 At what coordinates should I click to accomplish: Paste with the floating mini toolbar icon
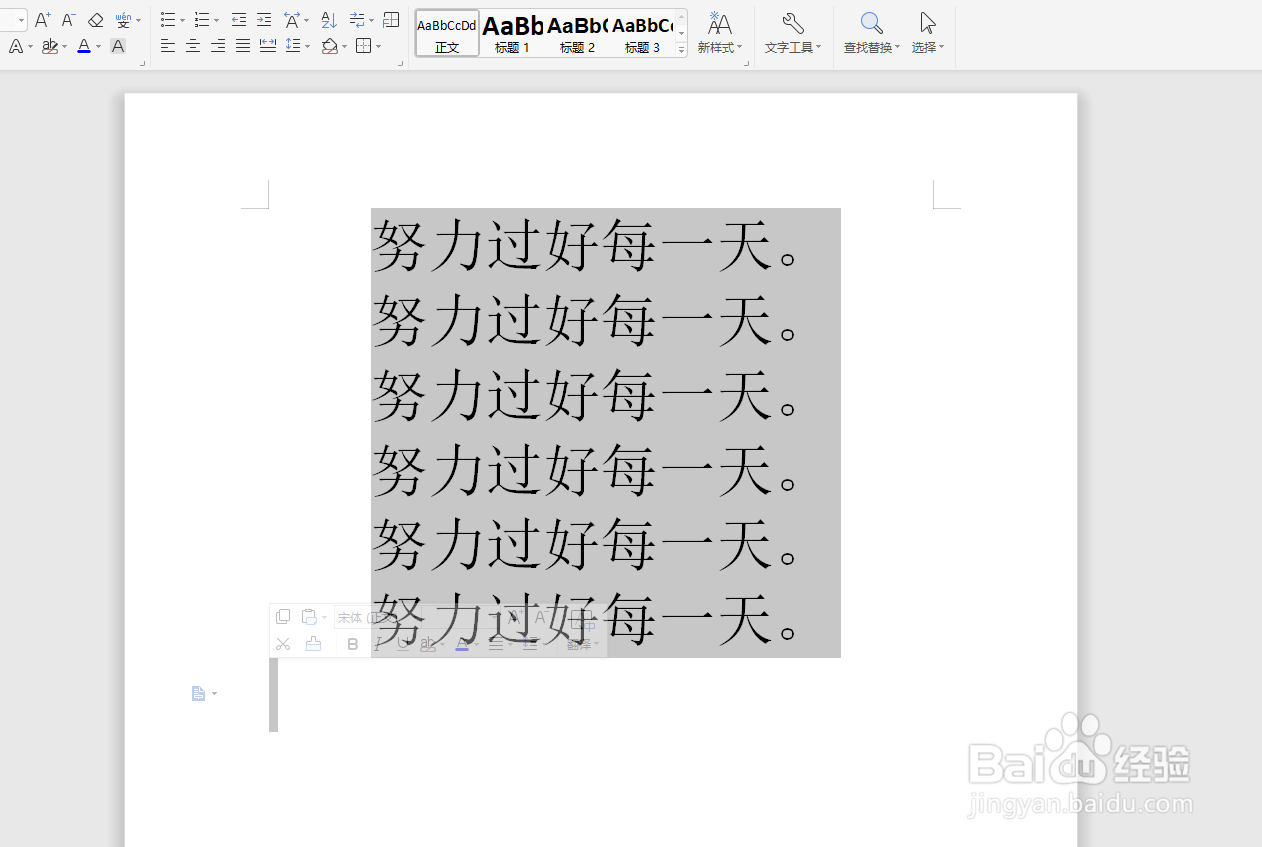pyautogui.click(x=309, y=617)
